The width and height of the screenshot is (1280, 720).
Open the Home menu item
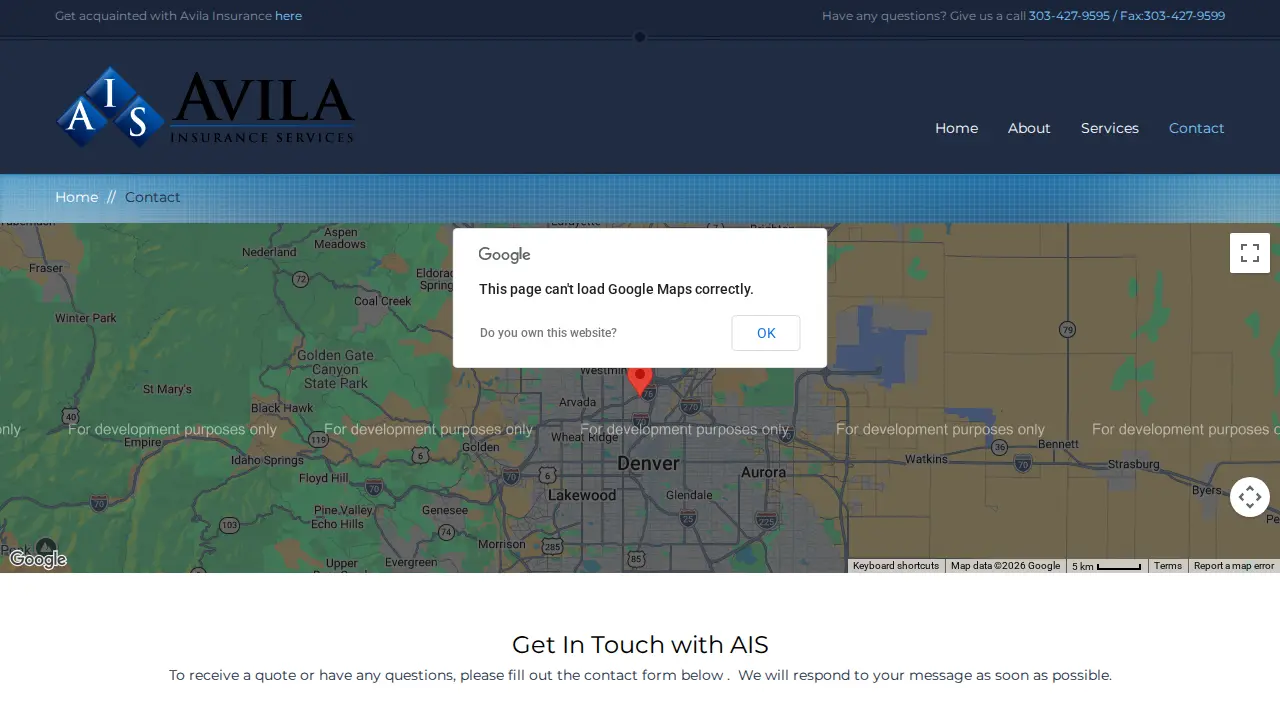click(956, 128)
